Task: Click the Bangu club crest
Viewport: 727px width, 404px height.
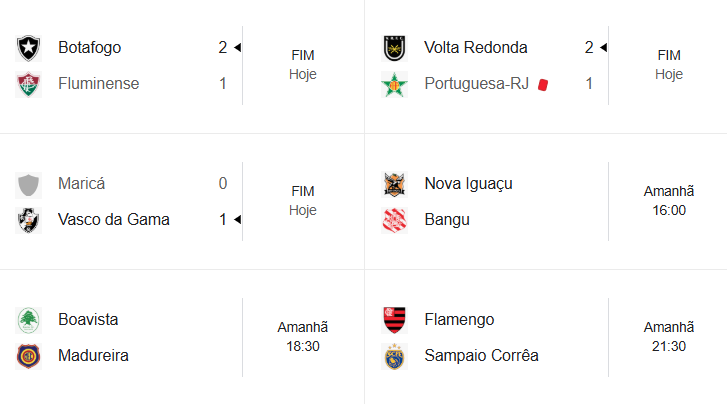Action: tap(394, 220)
